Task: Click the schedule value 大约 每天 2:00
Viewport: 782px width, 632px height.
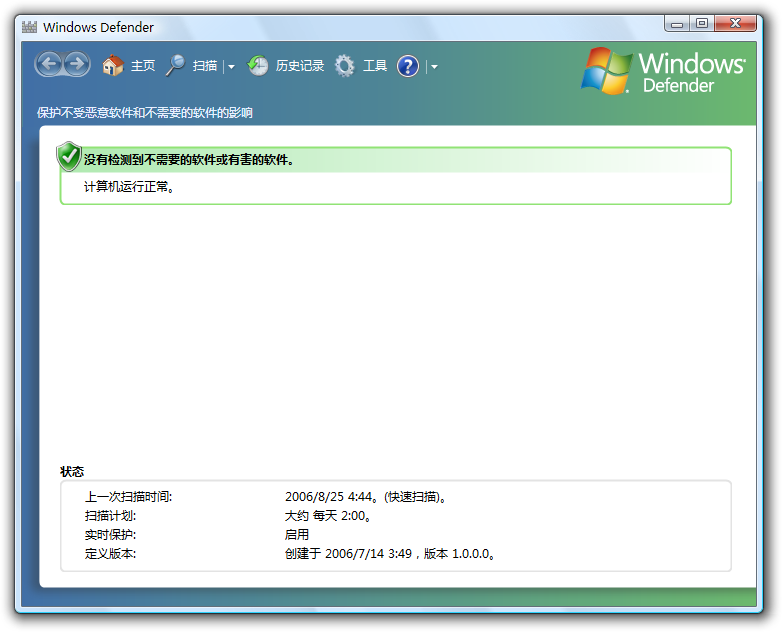Action: coord(328,516)
